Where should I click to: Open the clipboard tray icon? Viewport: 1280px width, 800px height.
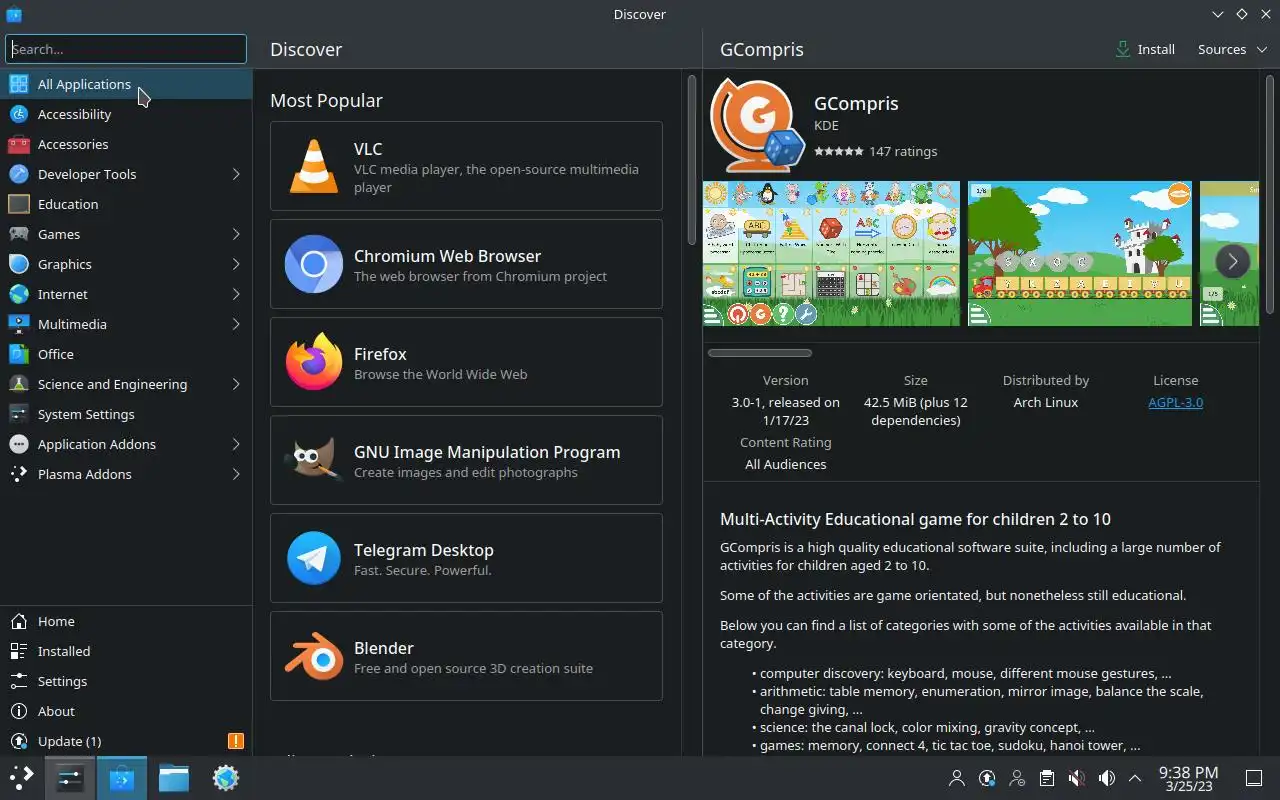[x=1047, y=778]
